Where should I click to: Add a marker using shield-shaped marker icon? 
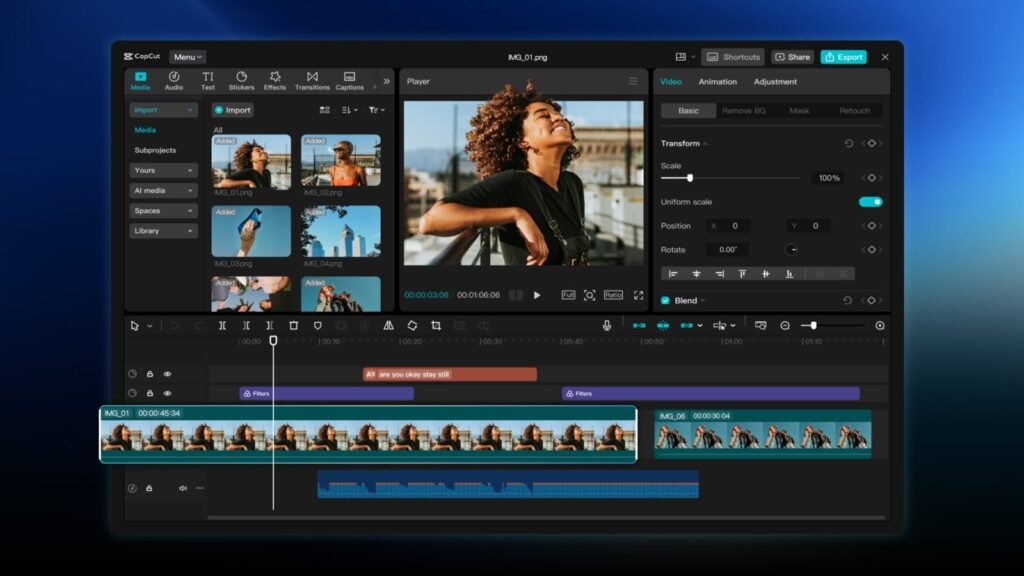pos(317,325)
